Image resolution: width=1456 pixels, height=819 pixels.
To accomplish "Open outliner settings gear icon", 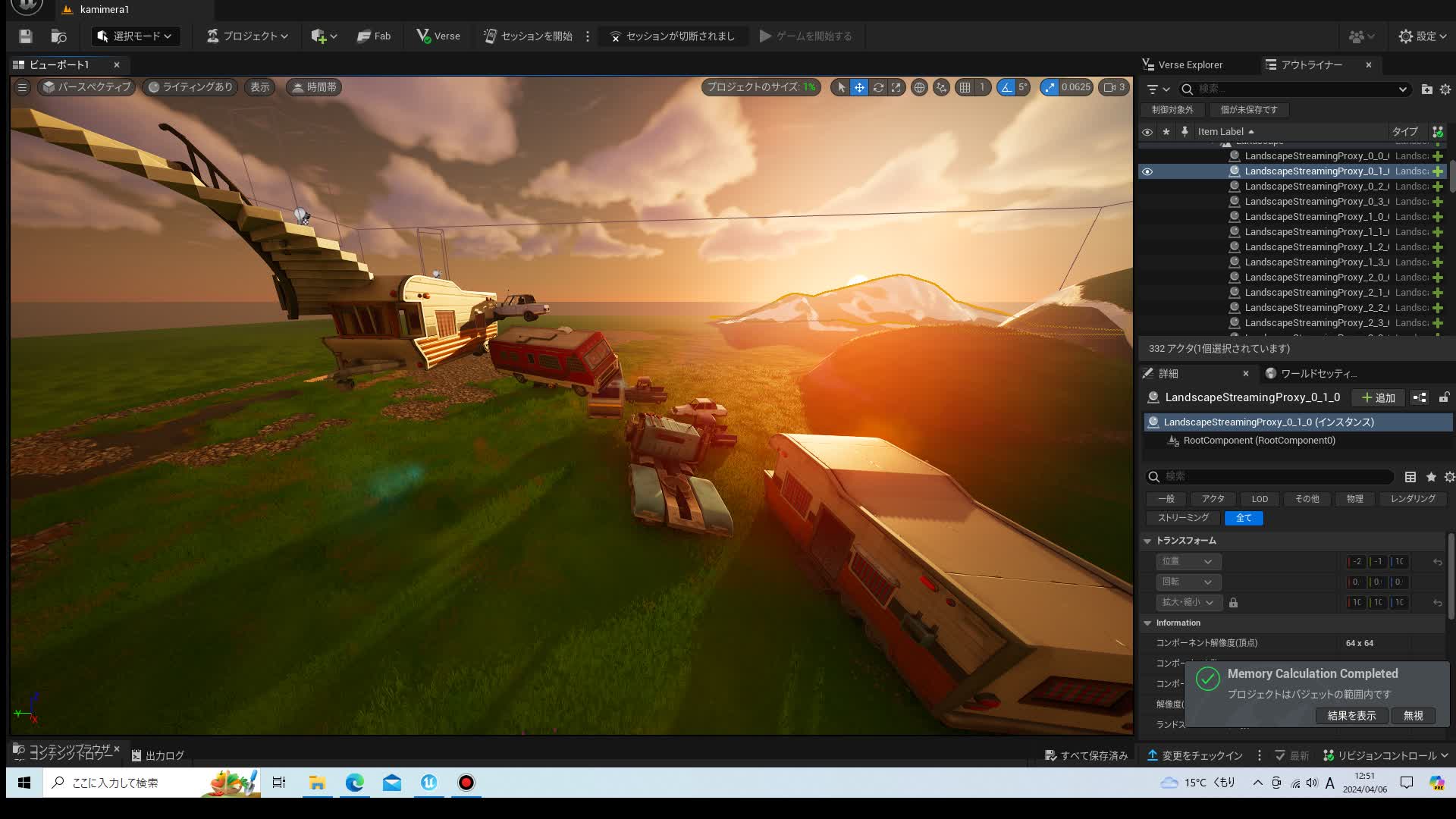I will coord(1445,89).
